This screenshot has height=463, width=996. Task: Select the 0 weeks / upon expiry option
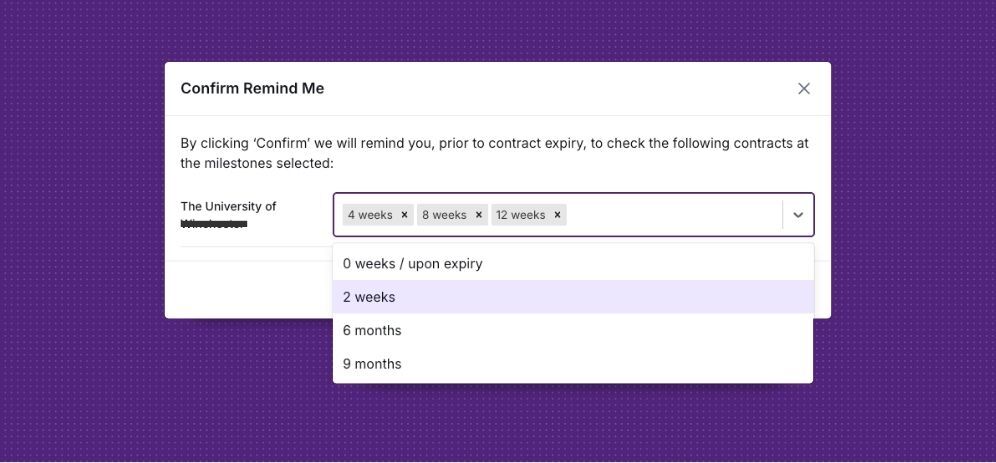[413, 264]
